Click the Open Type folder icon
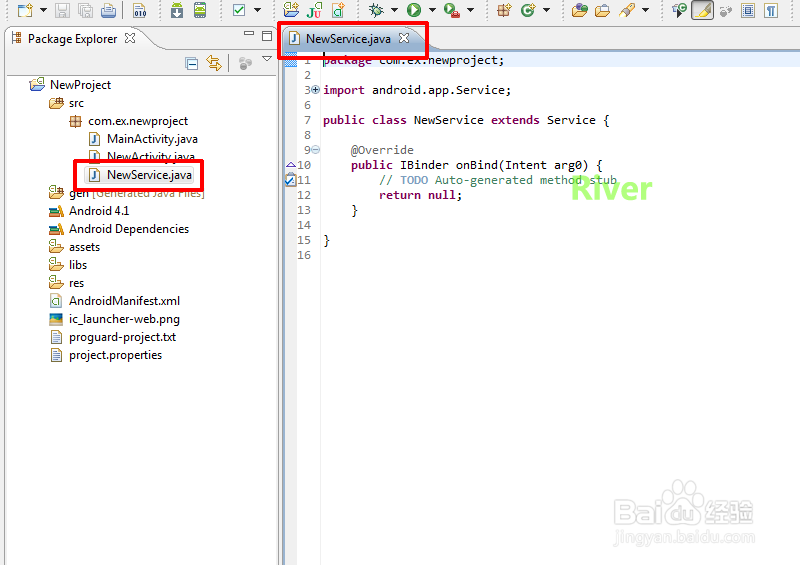Screen dimensions: 800x565 coord(579,10)
